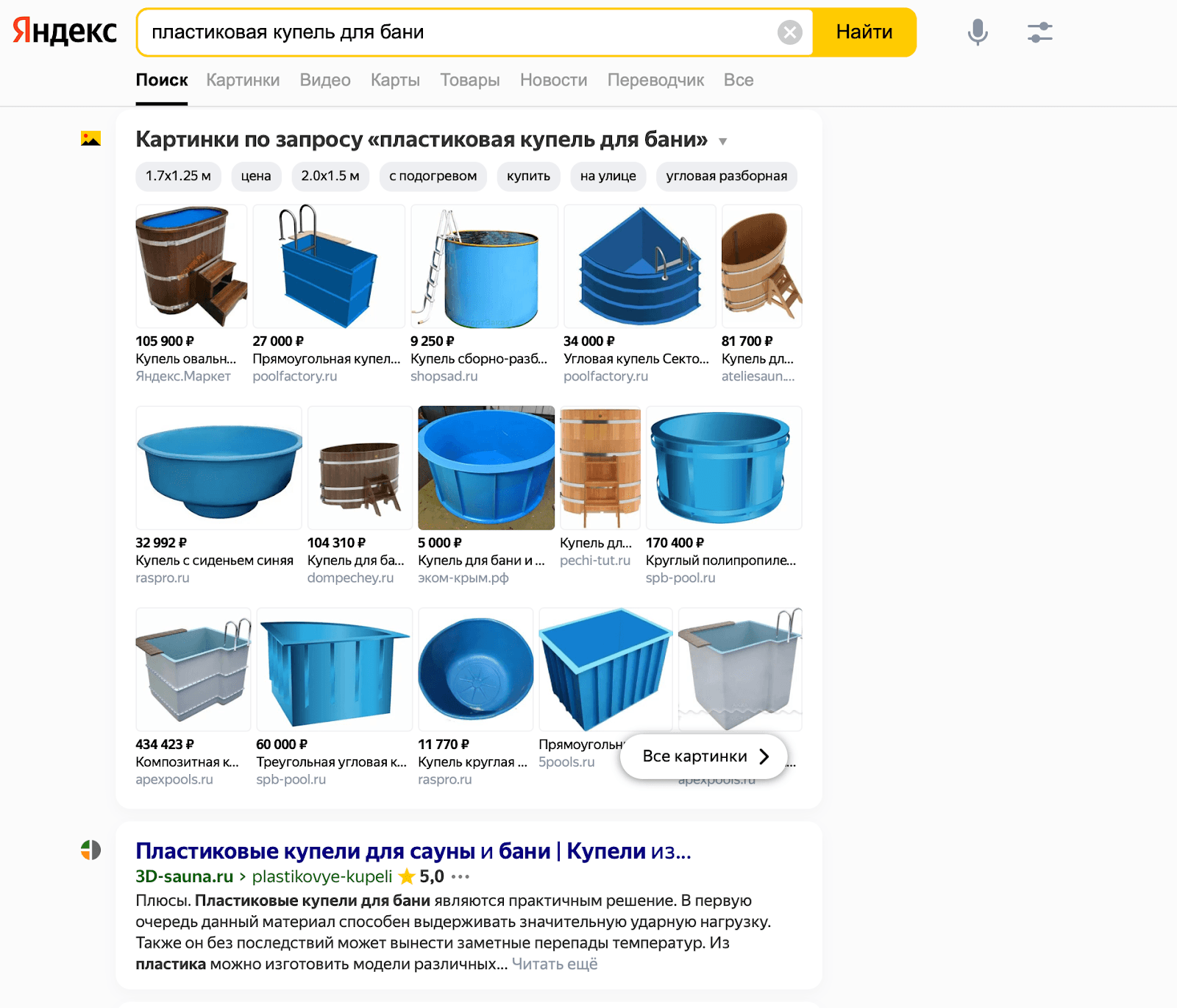Open the Круглый полипропиленовый title link
The height and width of the screenshot is (1008, 1177).
(721, 561)
